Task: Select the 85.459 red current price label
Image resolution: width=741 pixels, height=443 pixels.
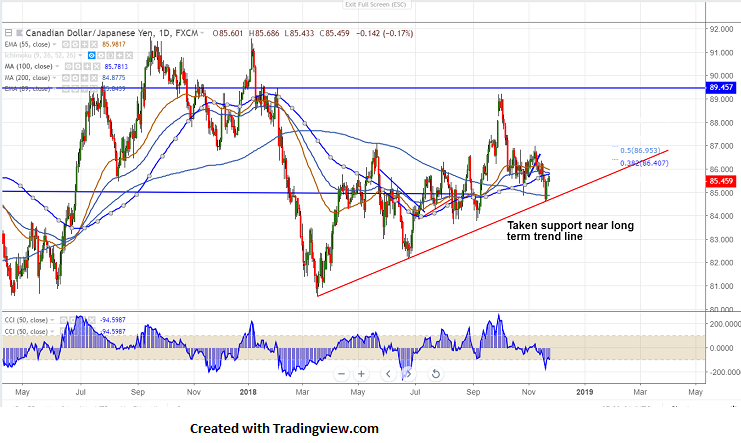Action: [721, 181]
